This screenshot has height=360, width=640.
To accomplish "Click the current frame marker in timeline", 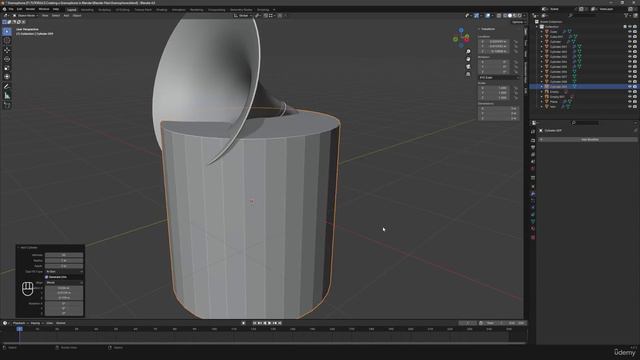I will click(x=20, y=329).
